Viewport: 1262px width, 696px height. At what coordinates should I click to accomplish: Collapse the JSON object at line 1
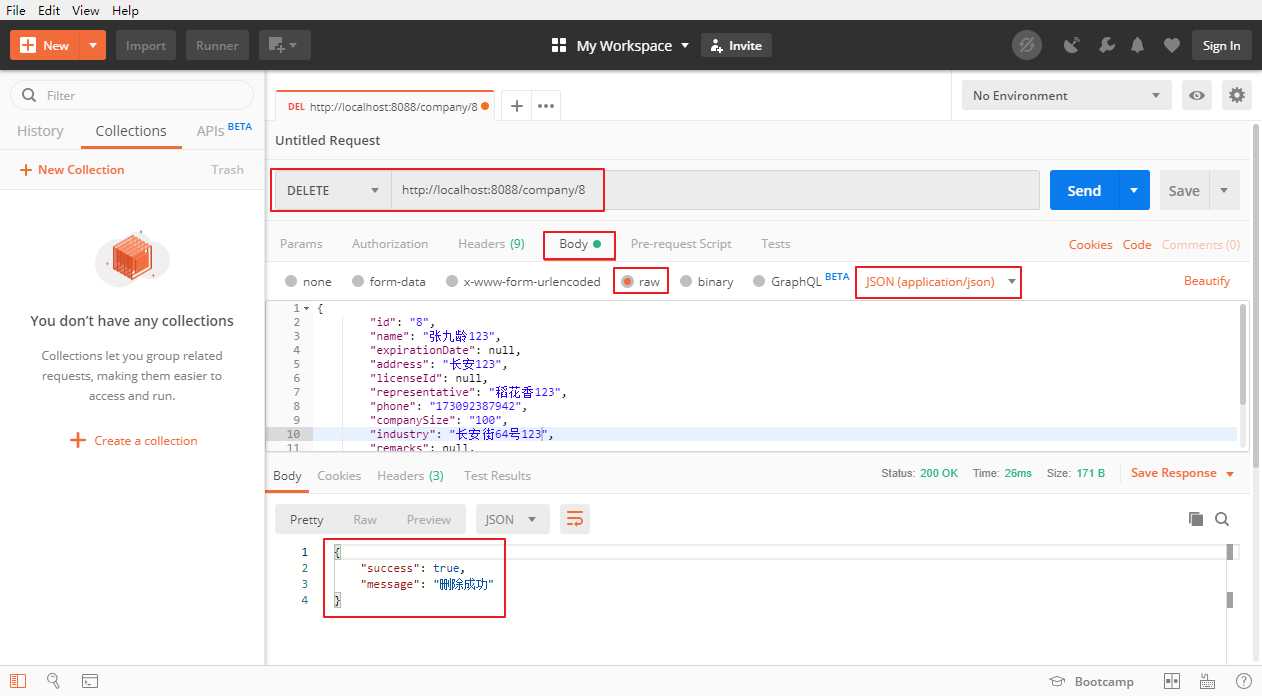[x=307, y=309]
